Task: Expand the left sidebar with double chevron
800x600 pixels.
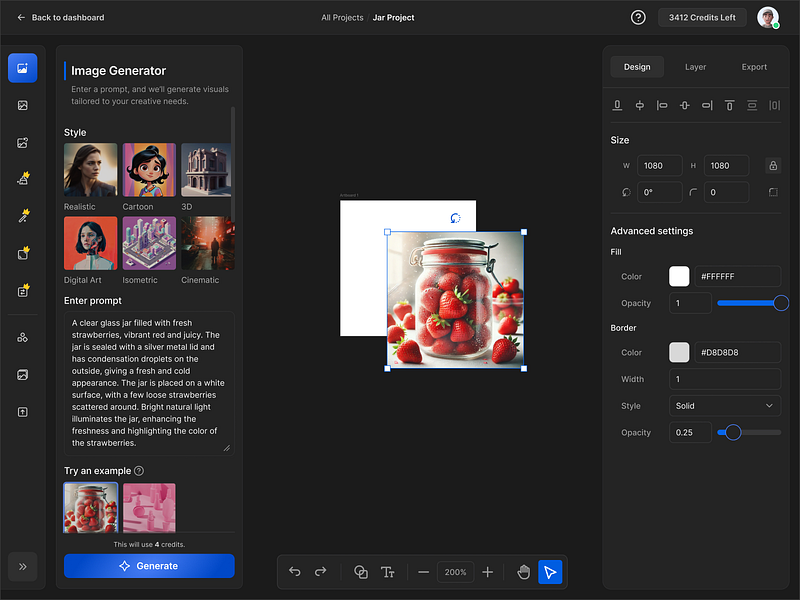Action: point(22,566)
